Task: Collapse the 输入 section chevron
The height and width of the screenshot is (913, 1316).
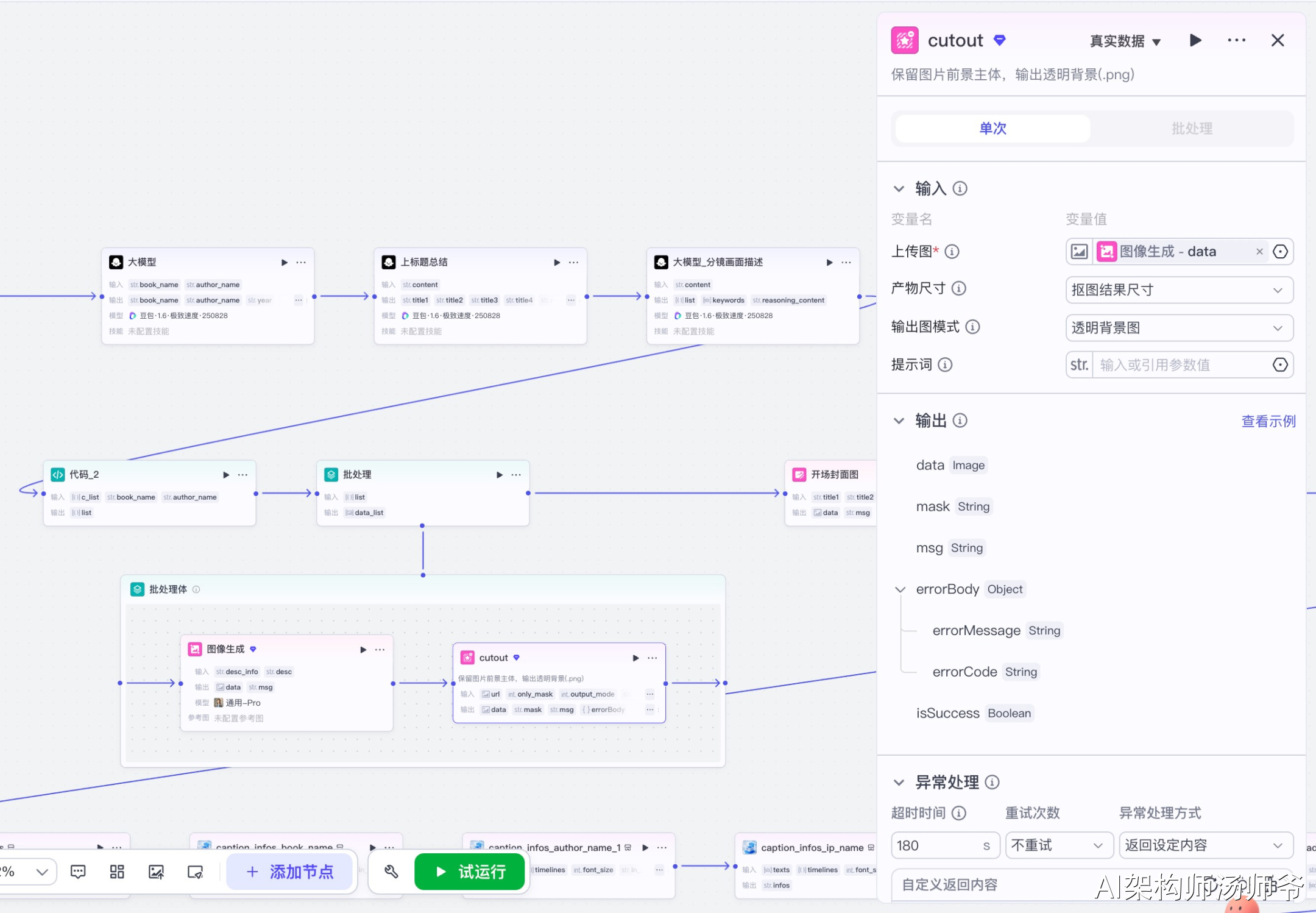Action: point(899,189)
